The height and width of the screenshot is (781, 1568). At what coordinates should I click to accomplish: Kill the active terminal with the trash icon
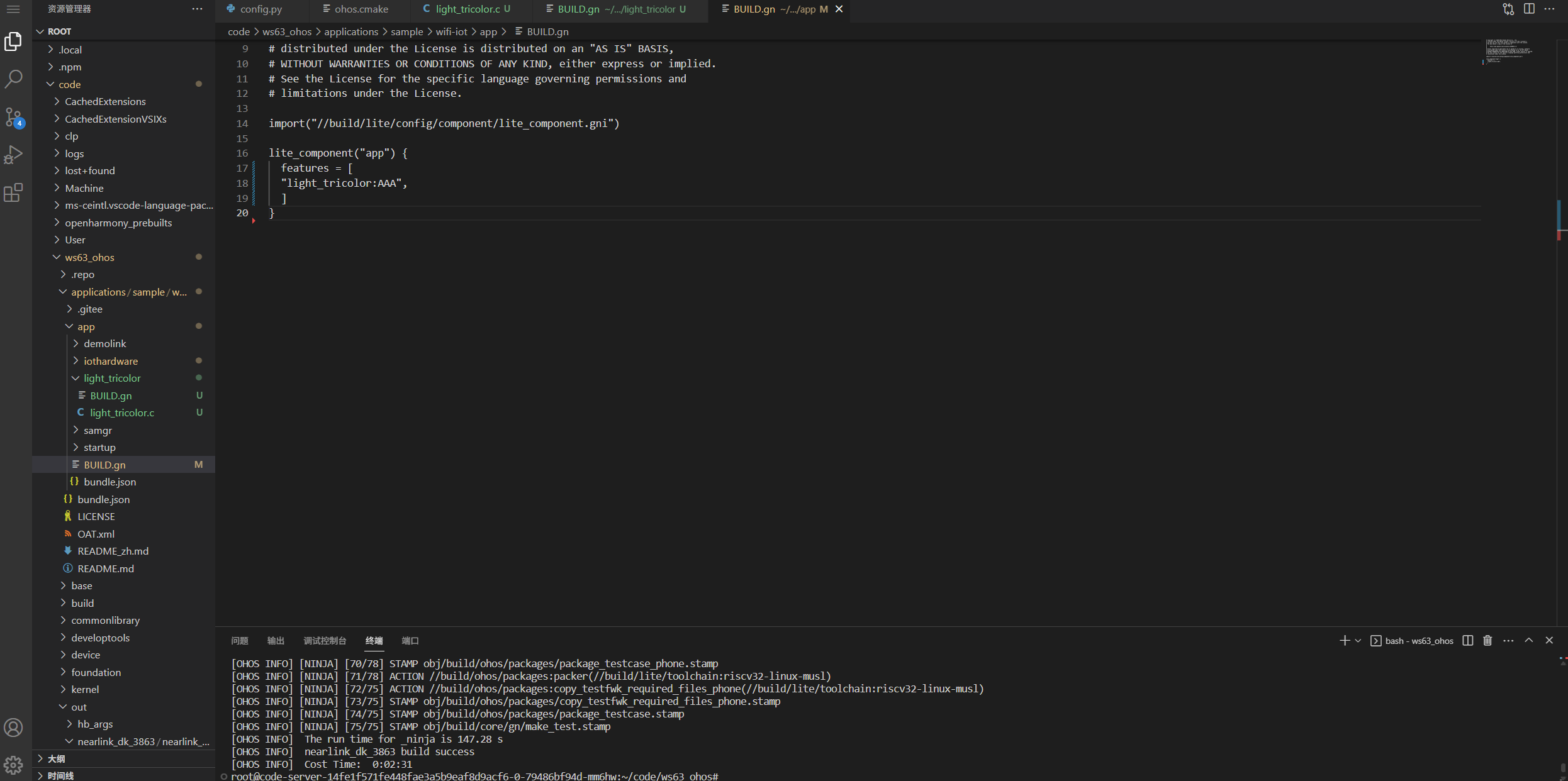pyautogui.click(x=1487, y=640)
